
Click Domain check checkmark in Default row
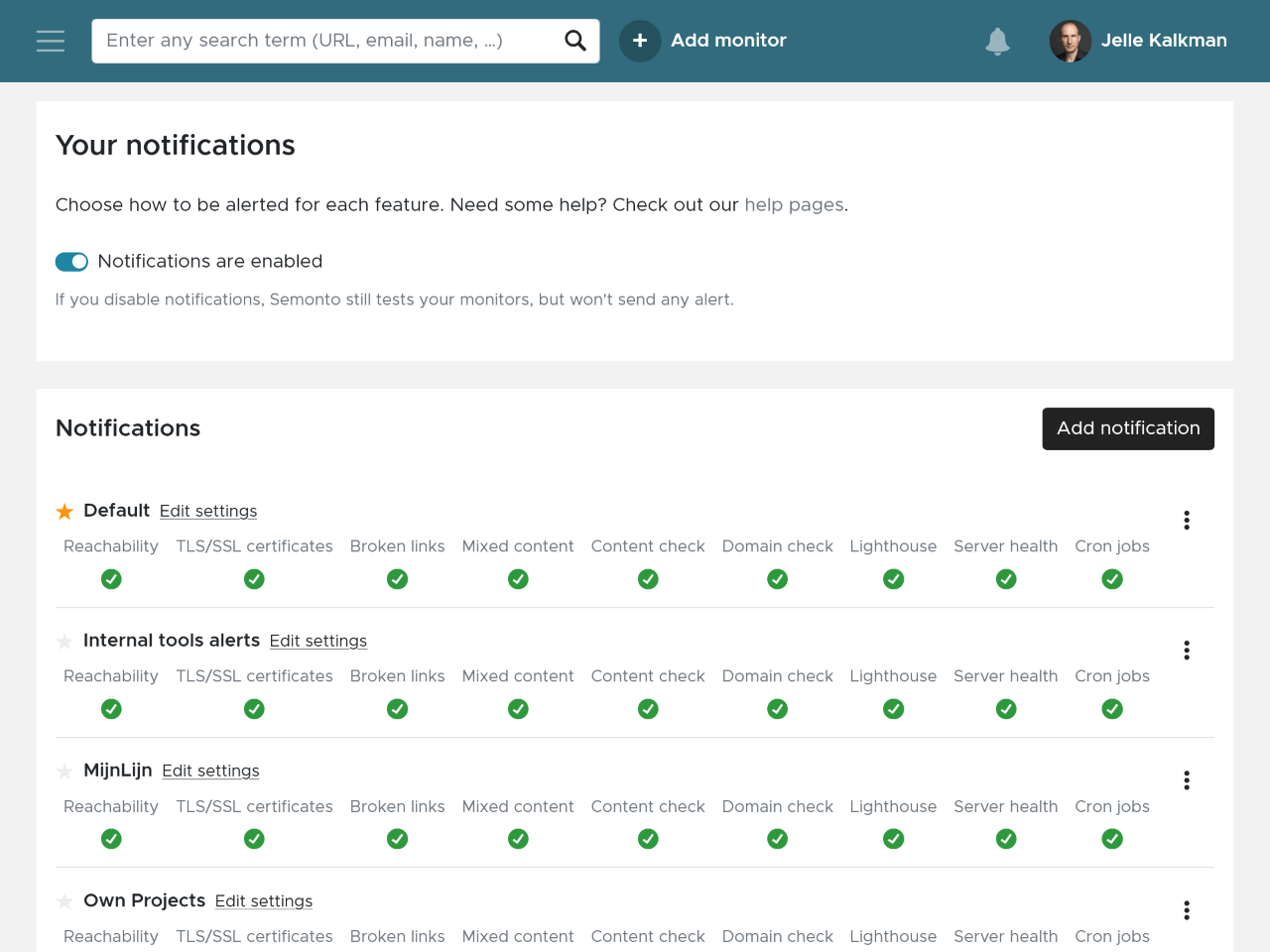click(777, 579)
